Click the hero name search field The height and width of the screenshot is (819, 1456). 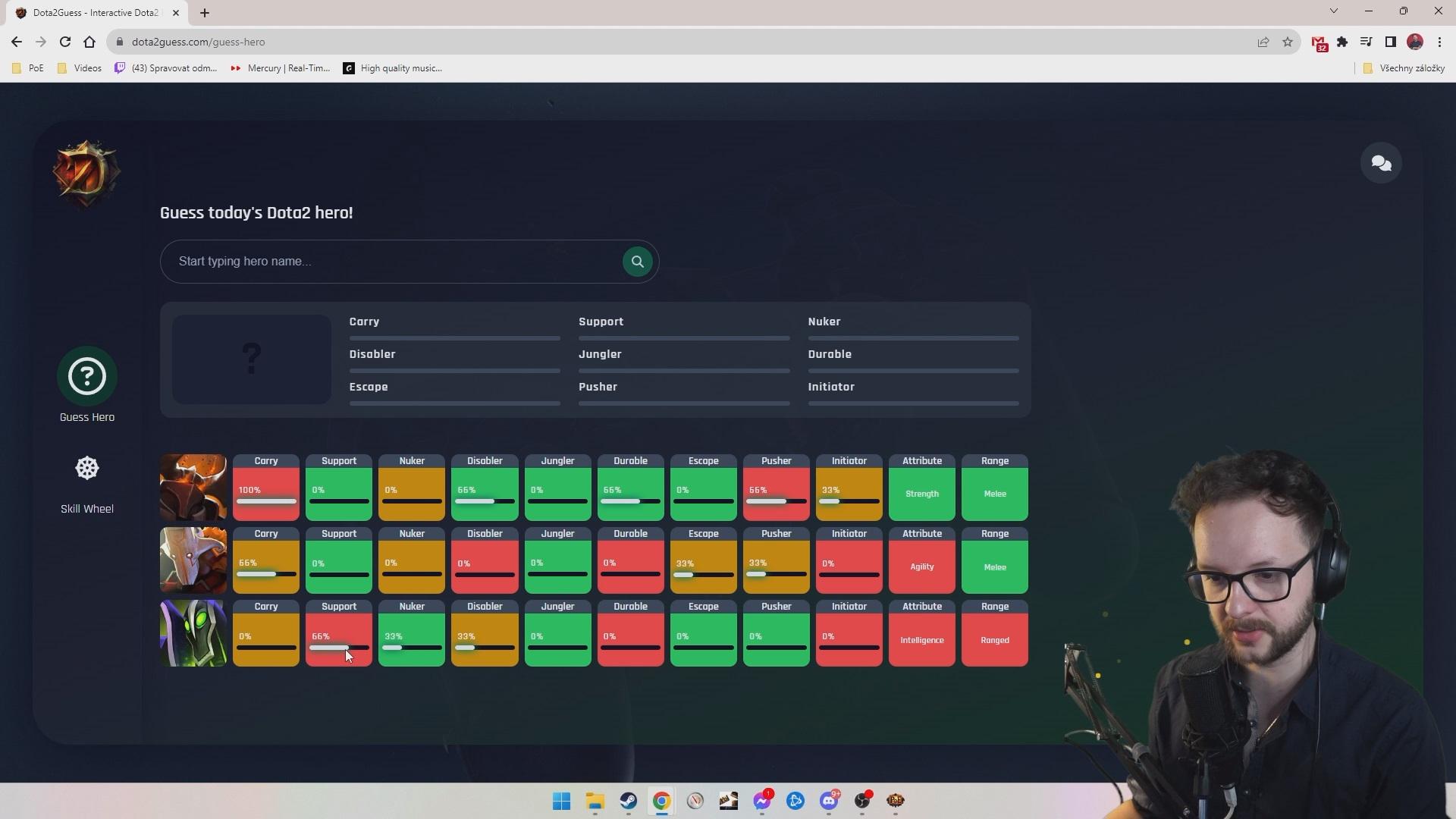tap(409, 262)
